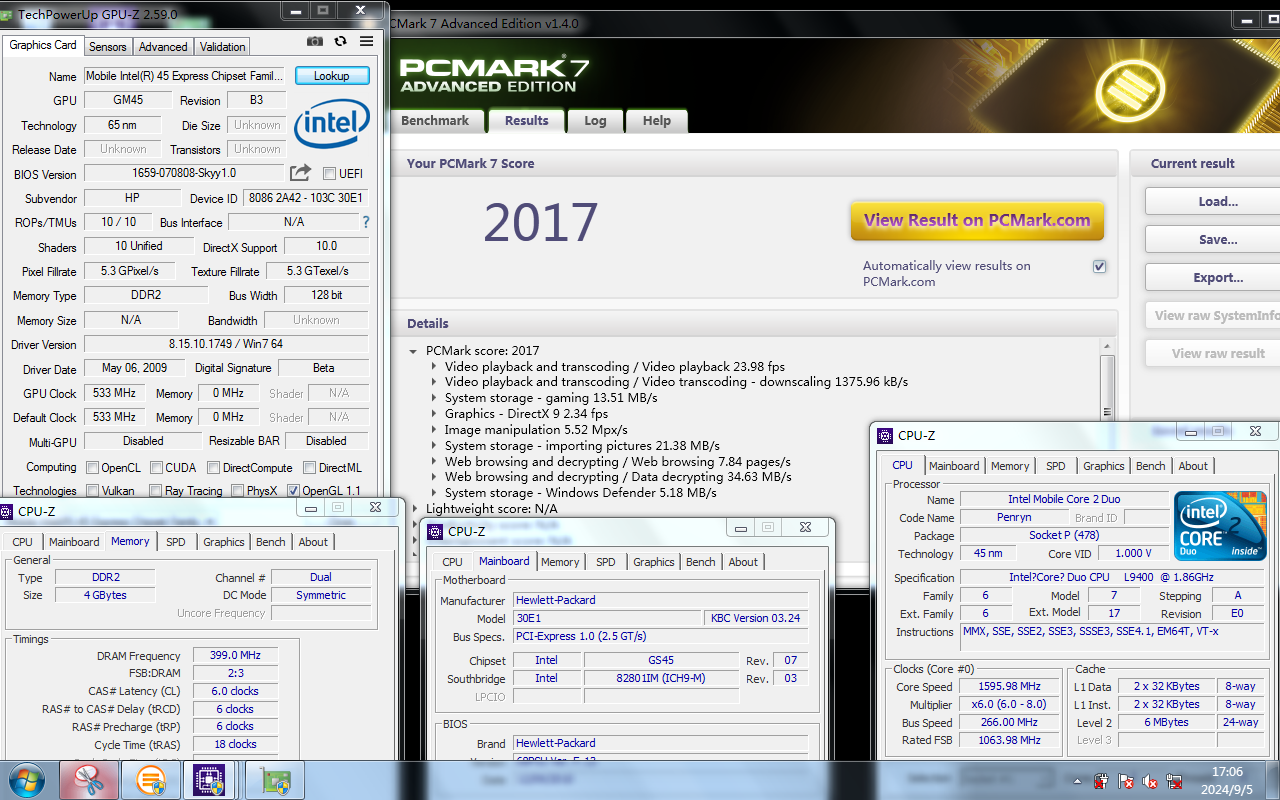
Task: Select the SPD tab in CPU-Z Mainboard window
Action: pos(606,562)
